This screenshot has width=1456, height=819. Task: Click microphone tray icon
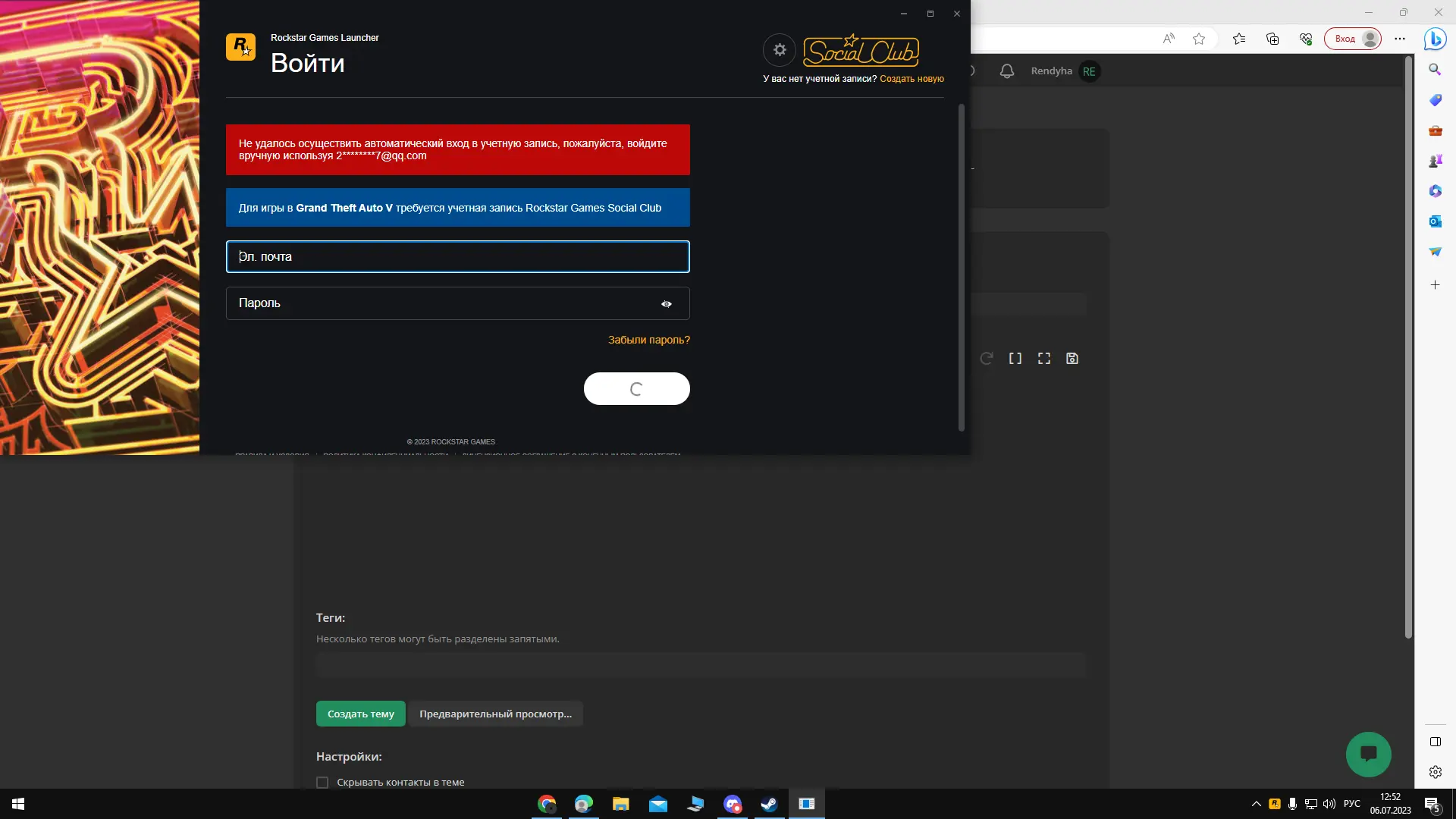click(1292, 804)
